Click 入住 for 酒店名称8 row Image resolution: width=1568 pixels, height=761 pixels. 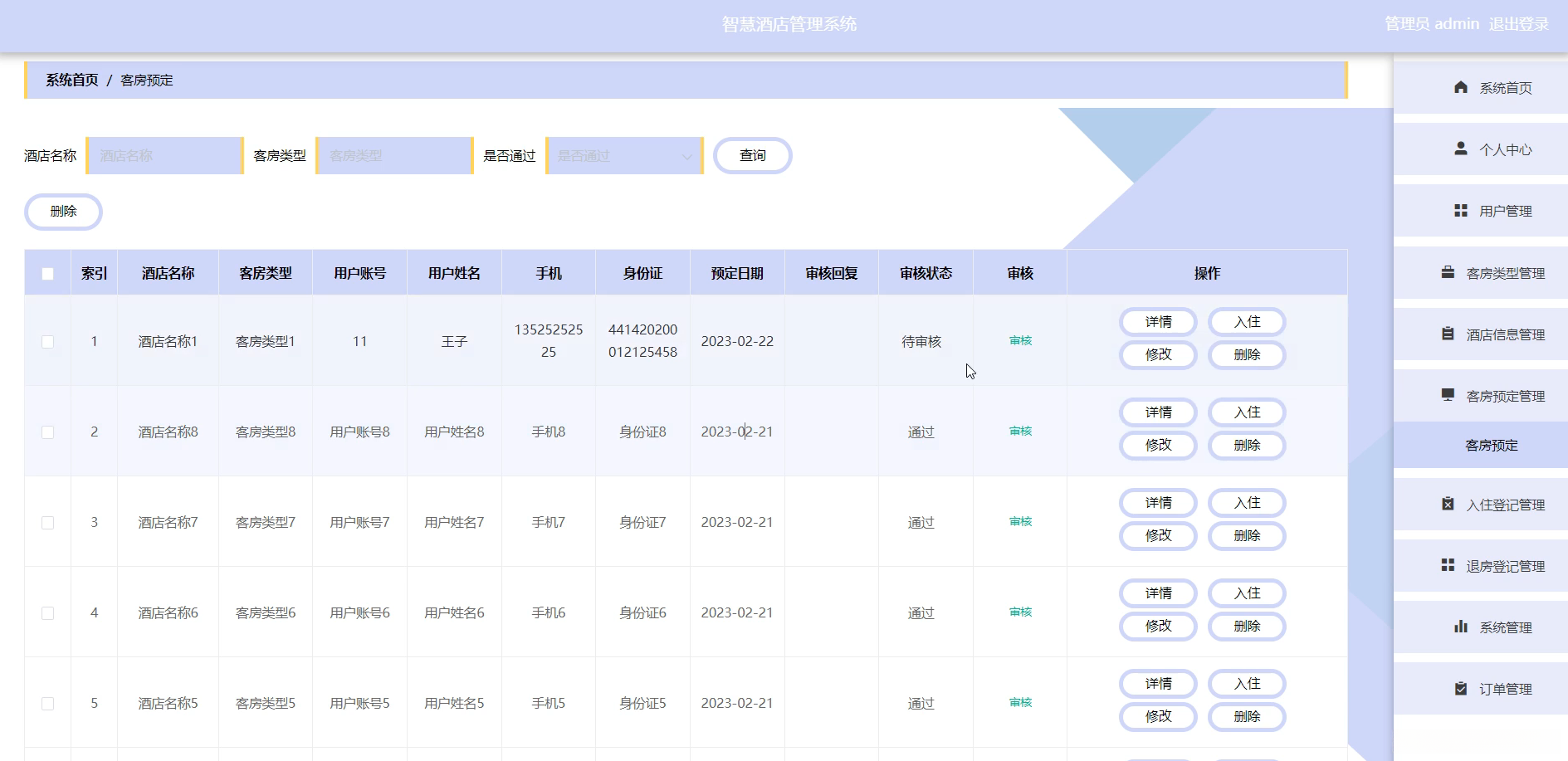[1248, 412]
